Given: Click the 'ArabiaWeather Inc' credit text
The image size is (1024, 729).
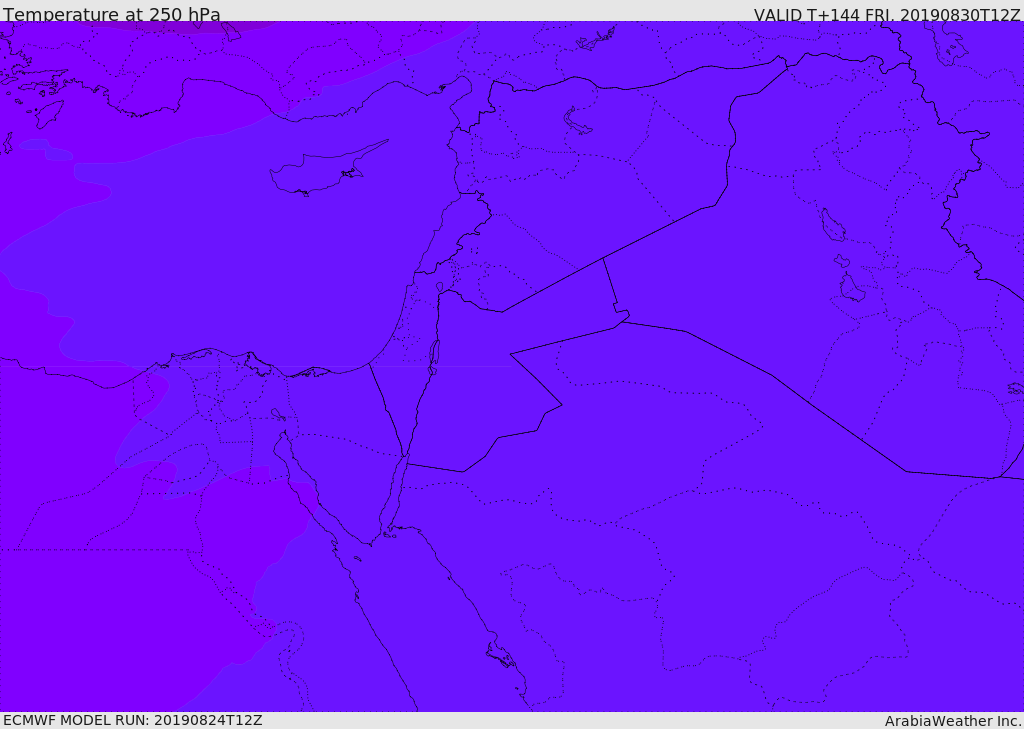Looking at the screenshot, I should 952,721.
